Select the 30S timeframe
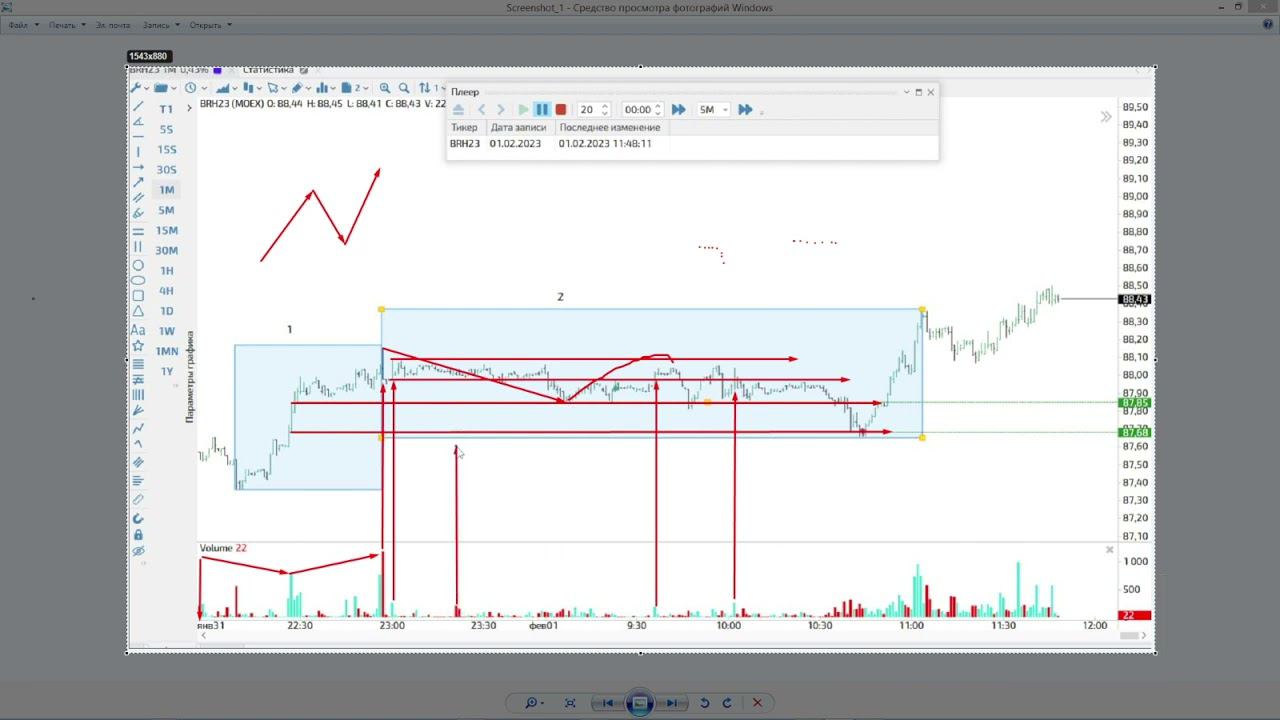 tap(166, 170)
